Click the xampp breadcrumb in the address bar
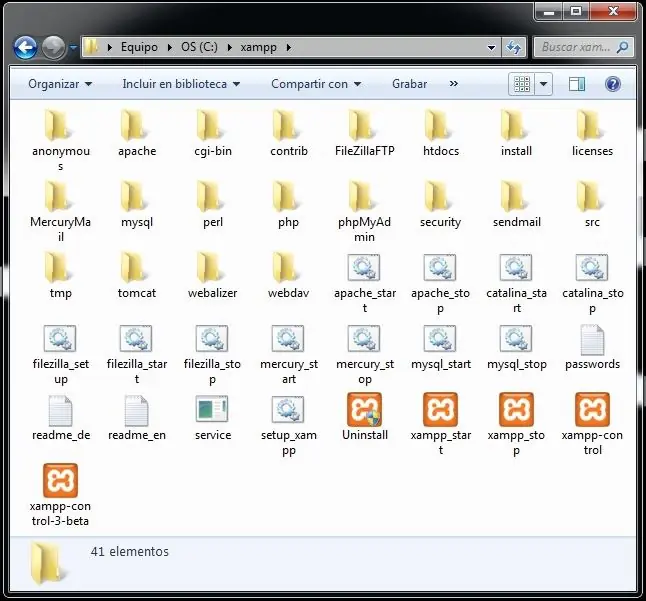The width and height of the screenshot is (646, 601). point(258,47)
